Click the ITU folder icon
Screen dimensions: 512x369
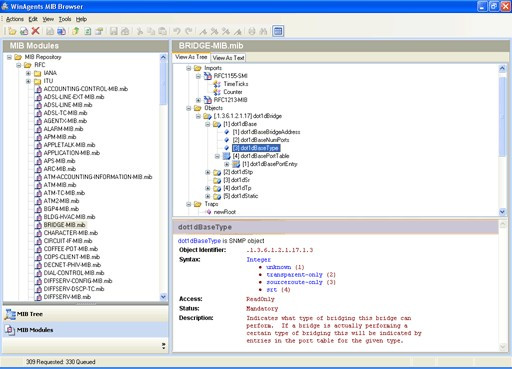point(38,81)
